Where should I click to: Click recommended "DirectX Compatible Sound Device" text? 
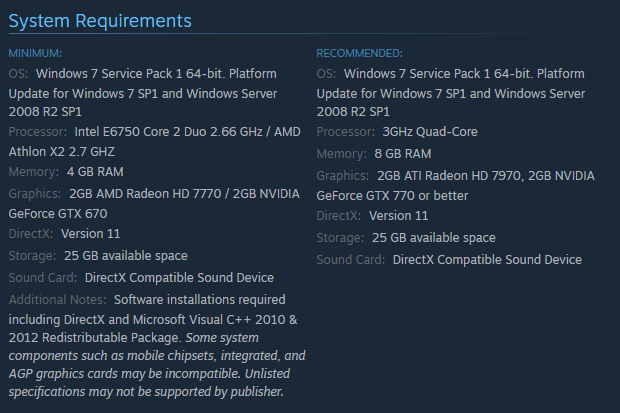pos(487,260)
